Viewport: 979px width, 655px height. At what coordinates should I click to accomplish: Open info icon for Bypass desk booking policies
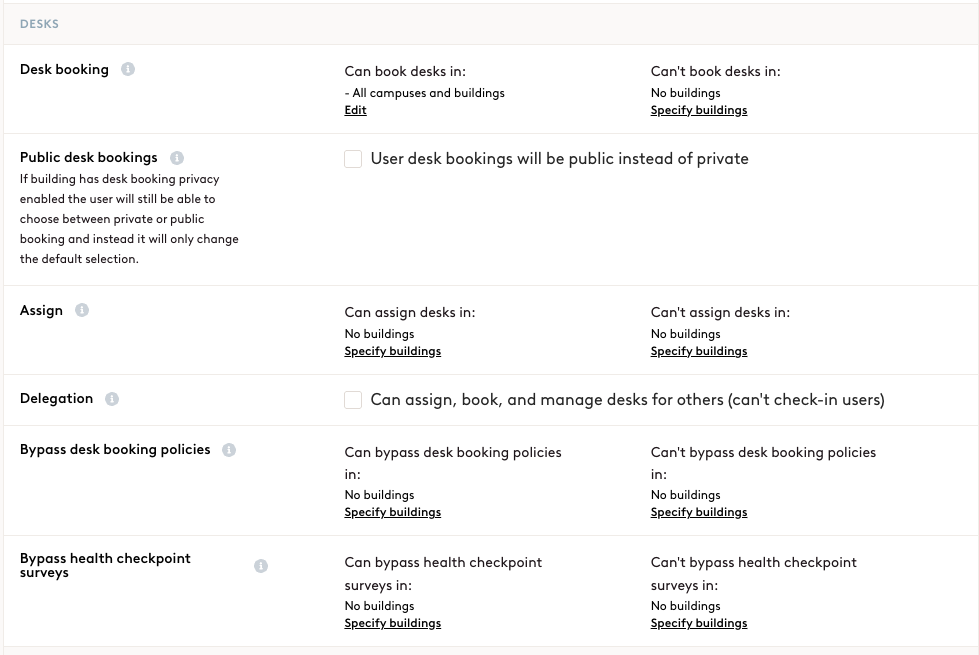229,450
